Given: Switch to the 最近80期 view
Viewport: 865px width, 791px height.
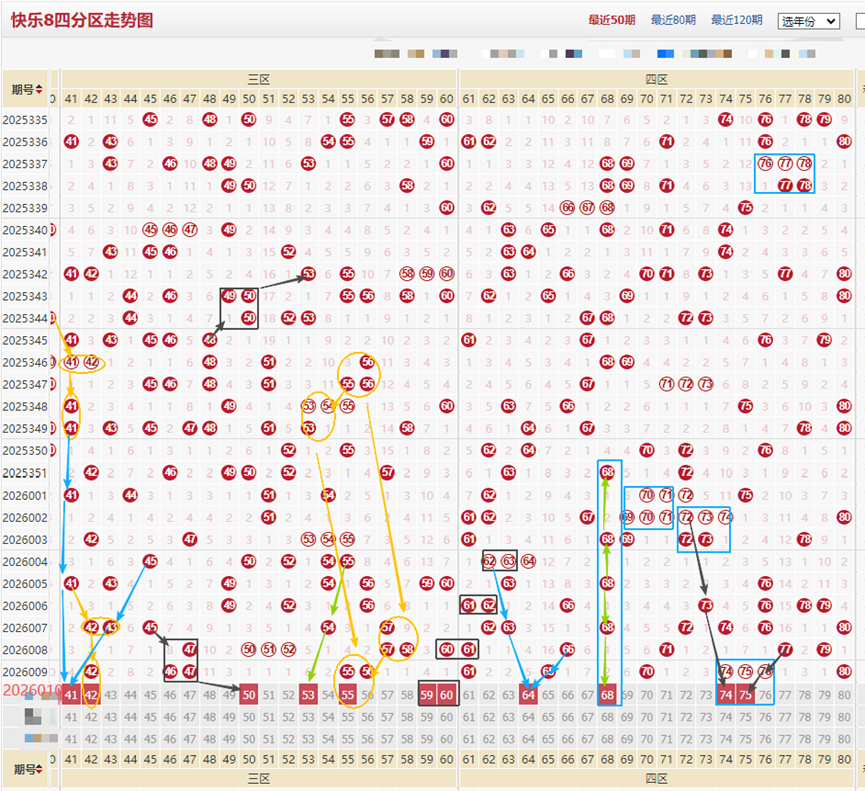Looking at the screenshot, I should coord(674,20).
